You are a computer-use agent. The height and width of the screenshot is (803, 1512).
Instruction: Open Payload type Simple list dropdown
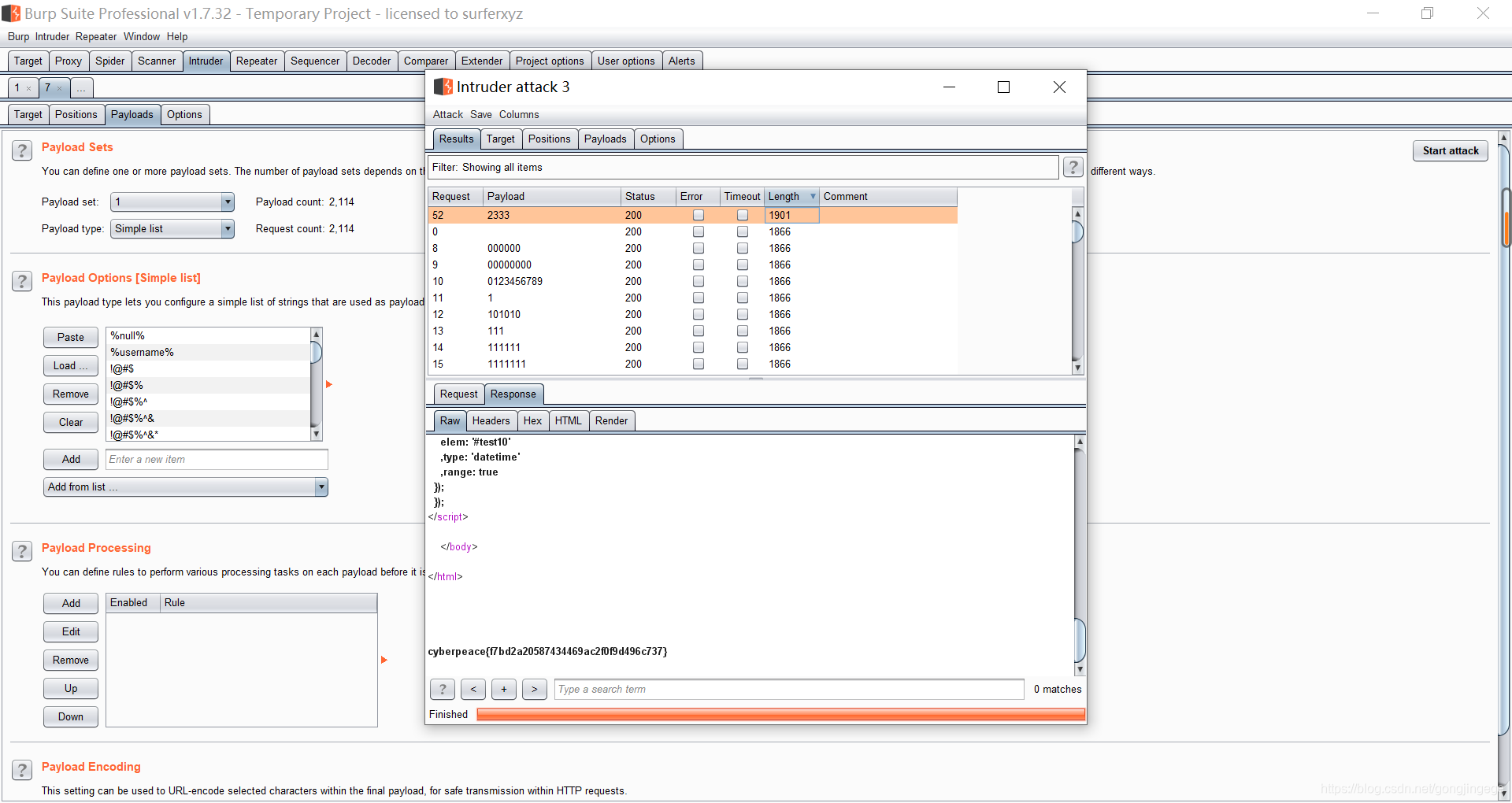click(x=172, y=229)
